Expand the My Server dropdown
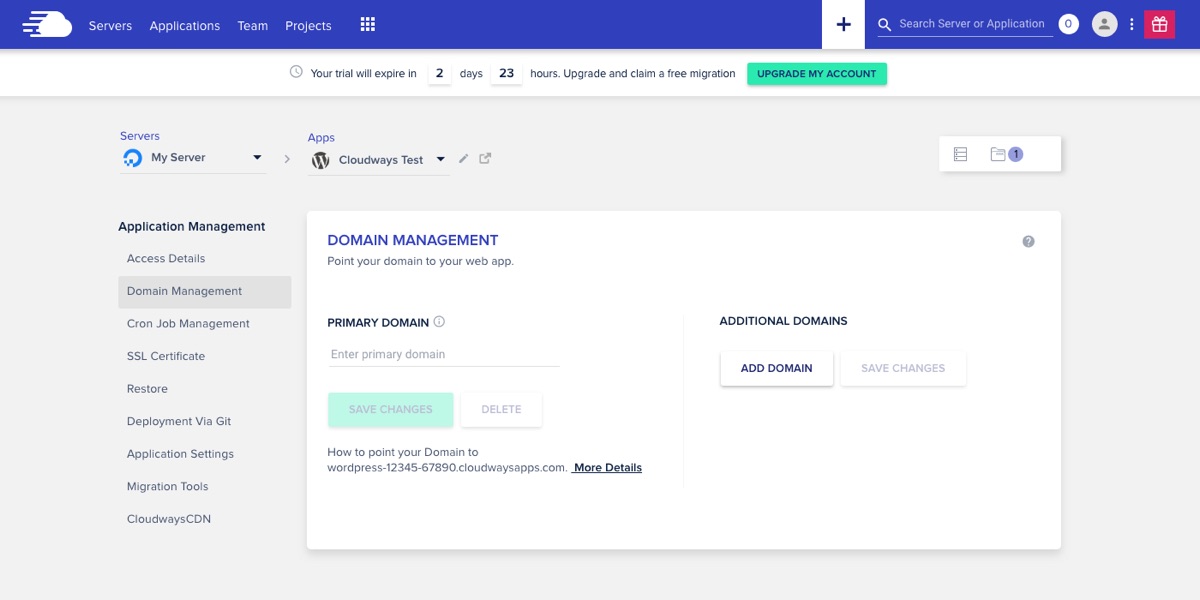This screenshot has height=600, width=1200. (257, 158)
